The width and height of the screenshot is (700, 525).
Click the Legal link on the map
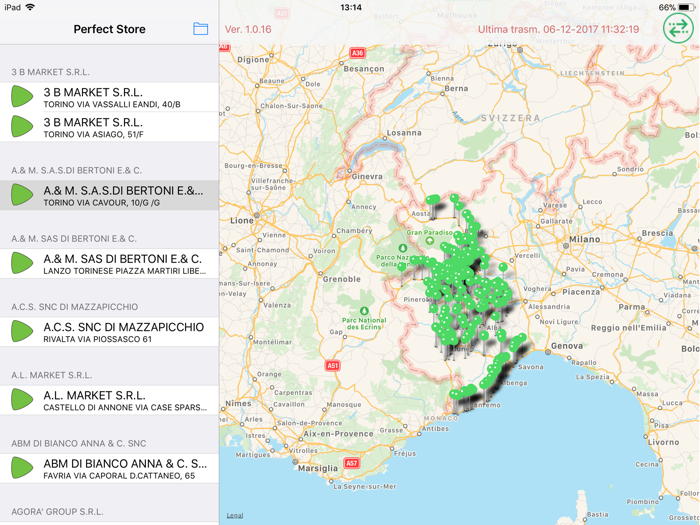coord(235,515)
